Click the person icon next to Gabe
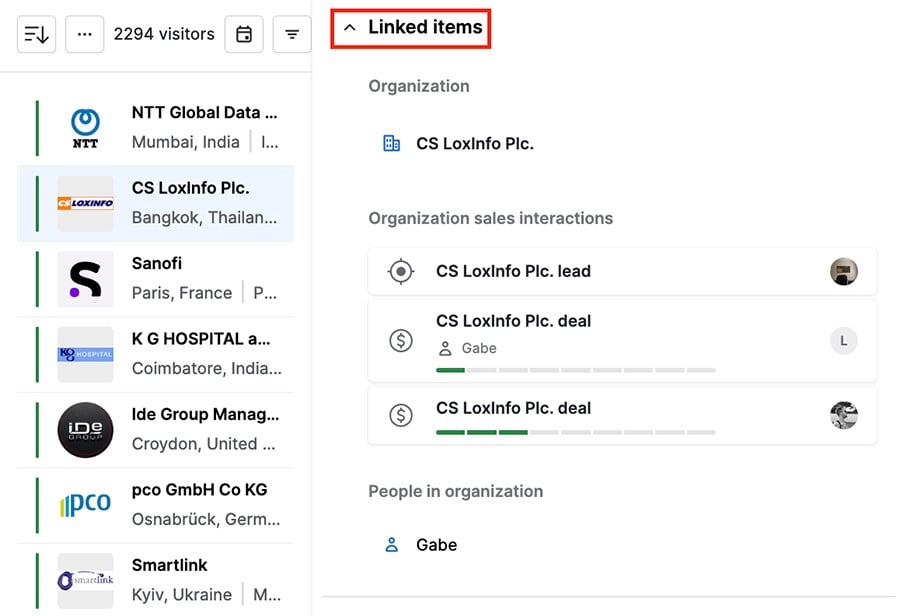 coord(444,348)
